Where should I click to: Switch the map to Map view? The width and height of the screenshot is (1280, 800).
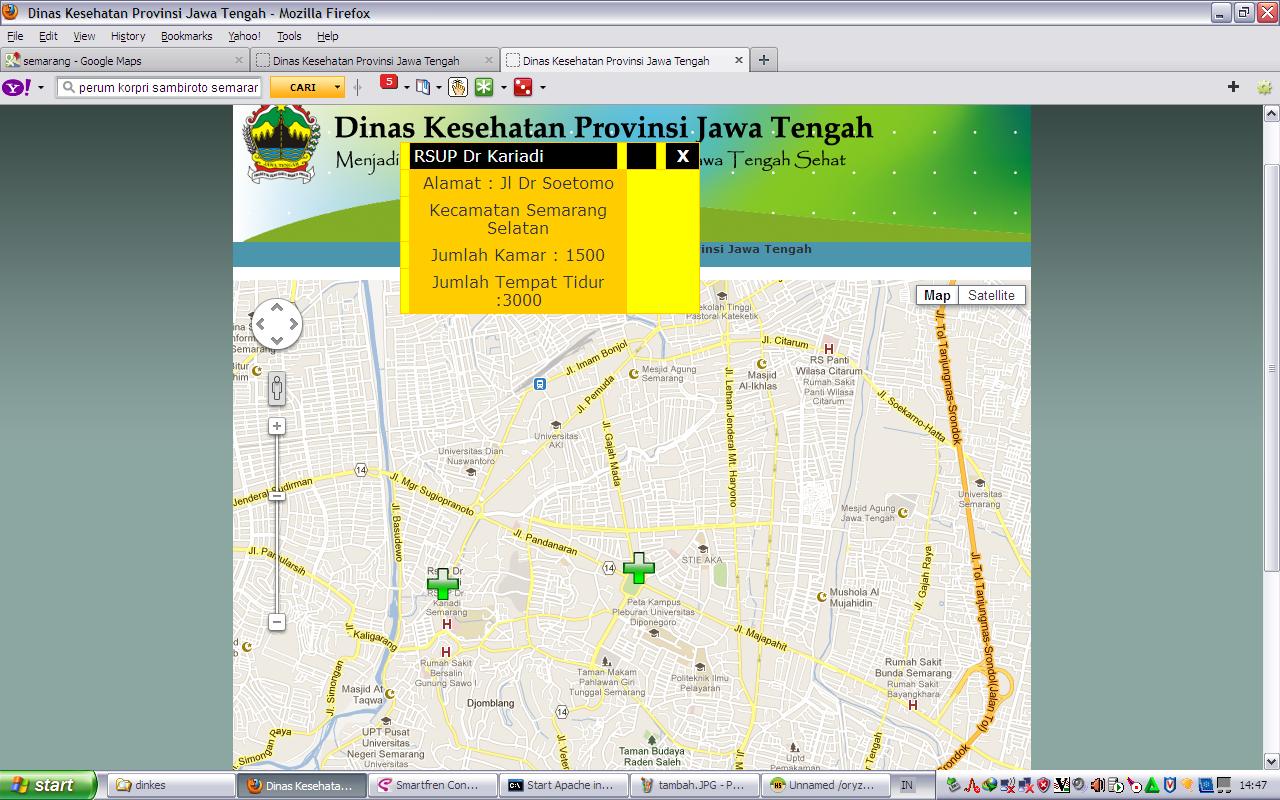[937, 295]
